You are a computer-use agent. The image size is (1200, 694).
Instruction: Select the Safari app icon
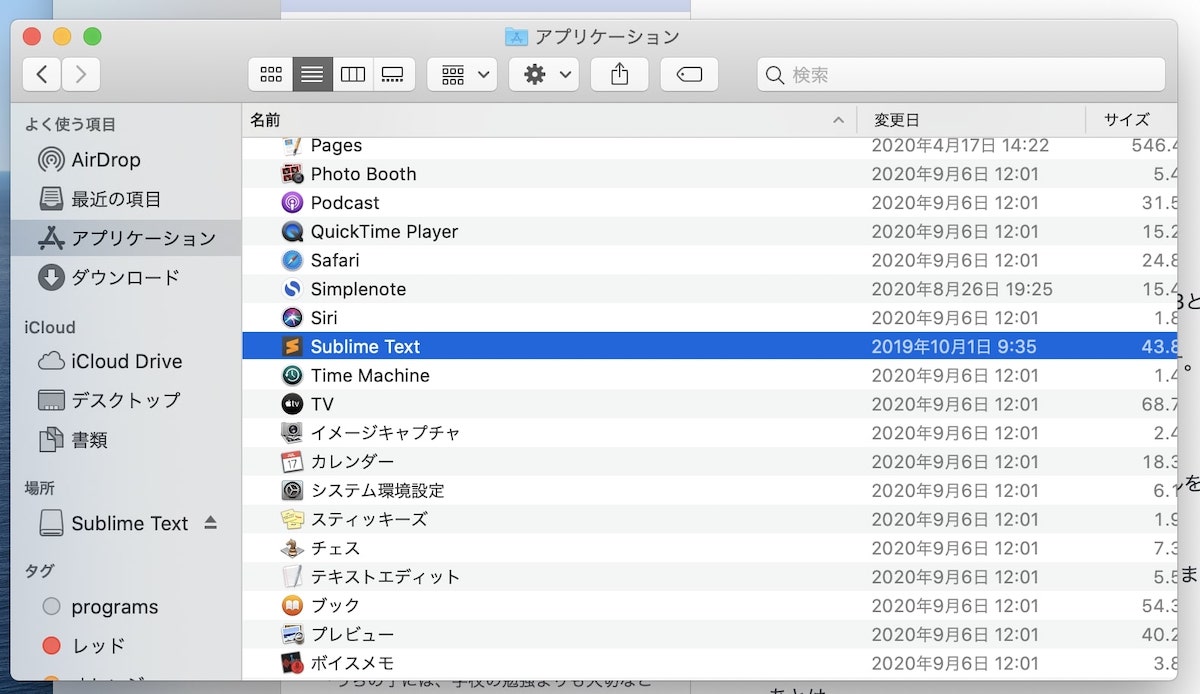[x=292, y=261]
